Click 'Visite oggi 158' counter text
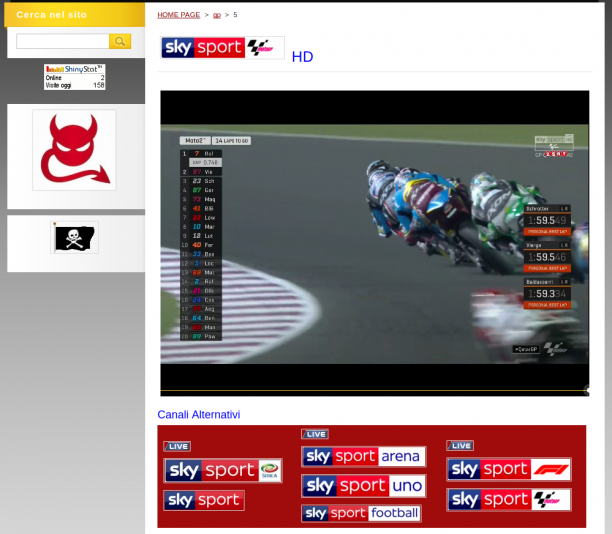This screenshot has width=612, height=534. tap(75, 85)
